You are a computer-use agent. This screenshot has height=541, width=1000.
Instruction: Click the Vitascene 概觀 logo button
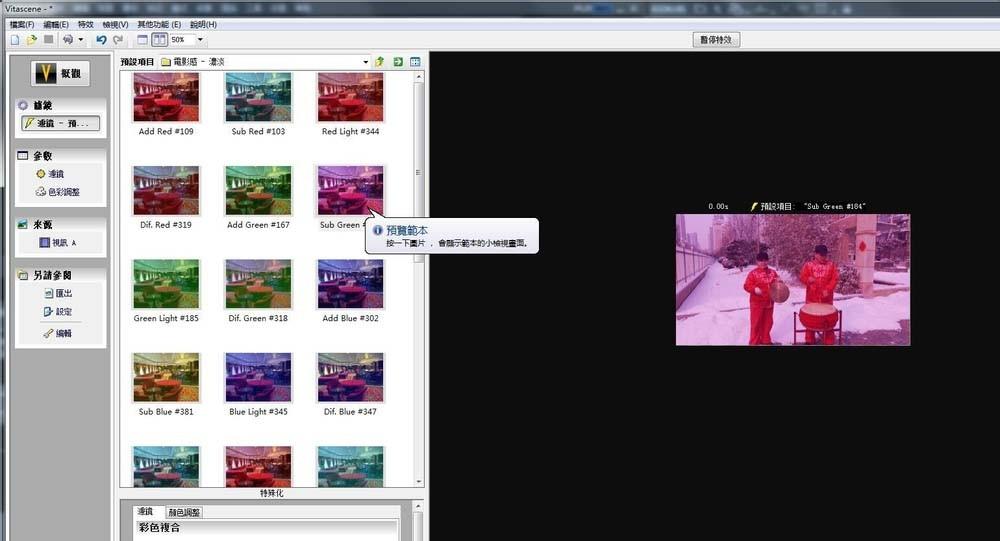click(60, 73)
